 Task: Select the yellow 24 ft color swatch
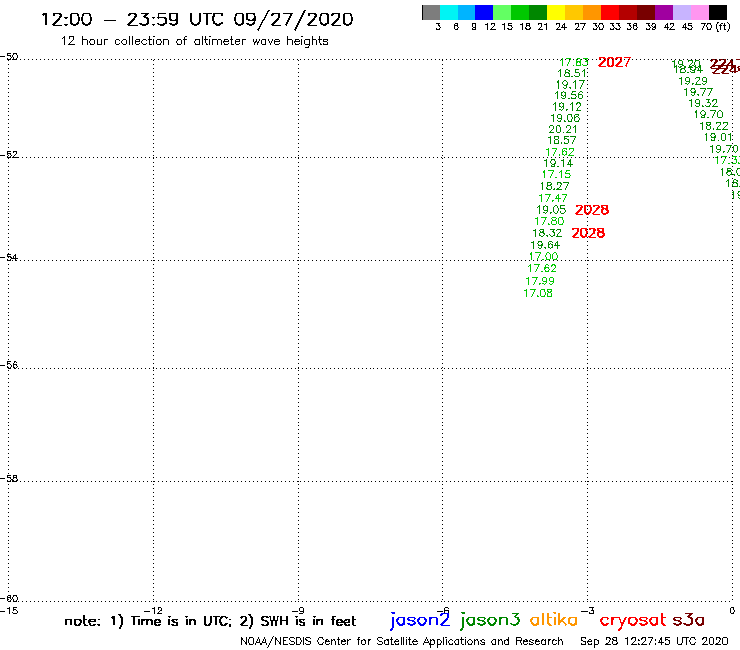pos(556,12)
